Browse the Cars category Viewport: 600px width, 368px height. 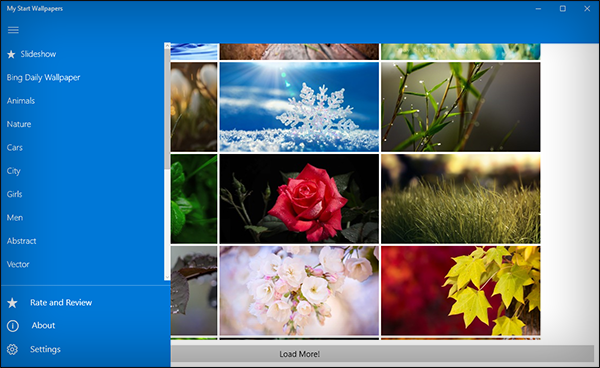tap(15, 147)
